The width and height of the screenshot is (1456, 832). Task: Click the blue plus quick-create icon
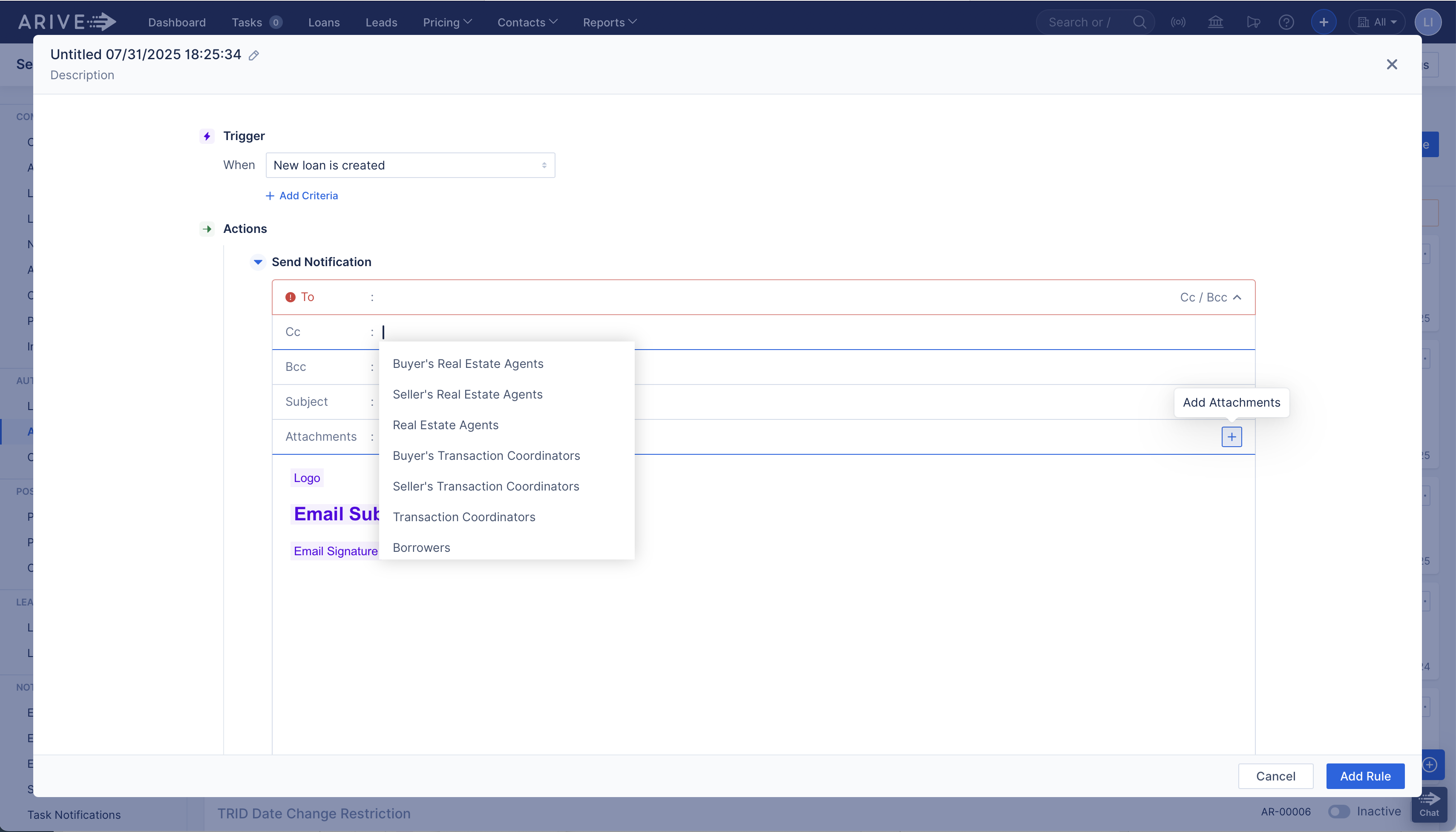(x=1324, y=22)
